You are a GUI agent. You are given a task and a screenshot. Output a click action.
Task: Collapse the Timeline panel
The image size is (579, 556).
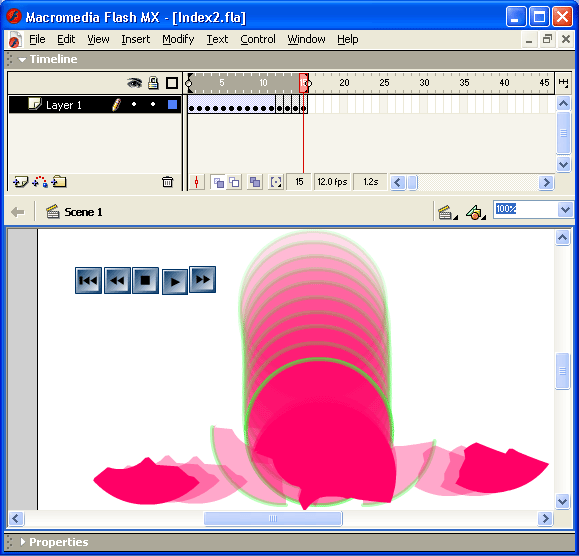pos(22,59)
